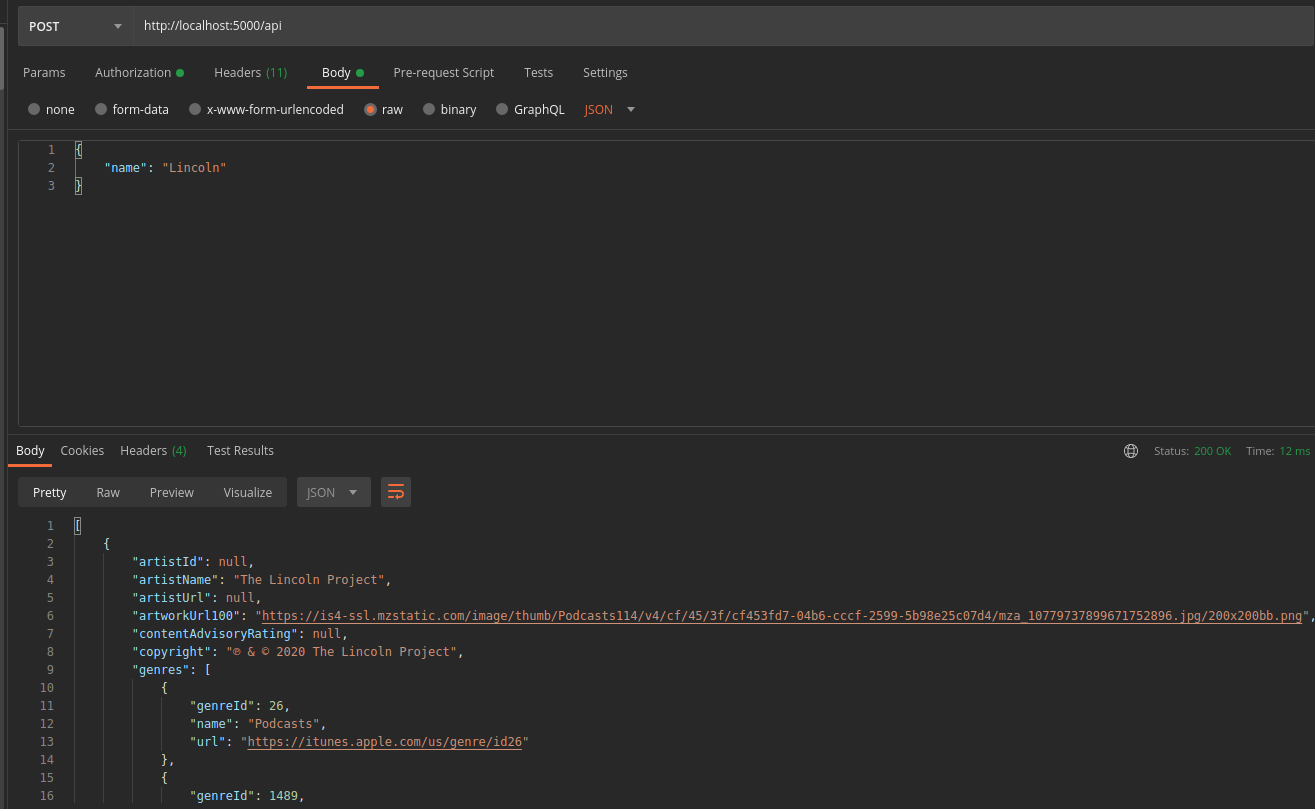Image resolution: width=1315 pixels, height=809 pixels.
Task: Click the genreId value 26
Action: click(276, 706)
